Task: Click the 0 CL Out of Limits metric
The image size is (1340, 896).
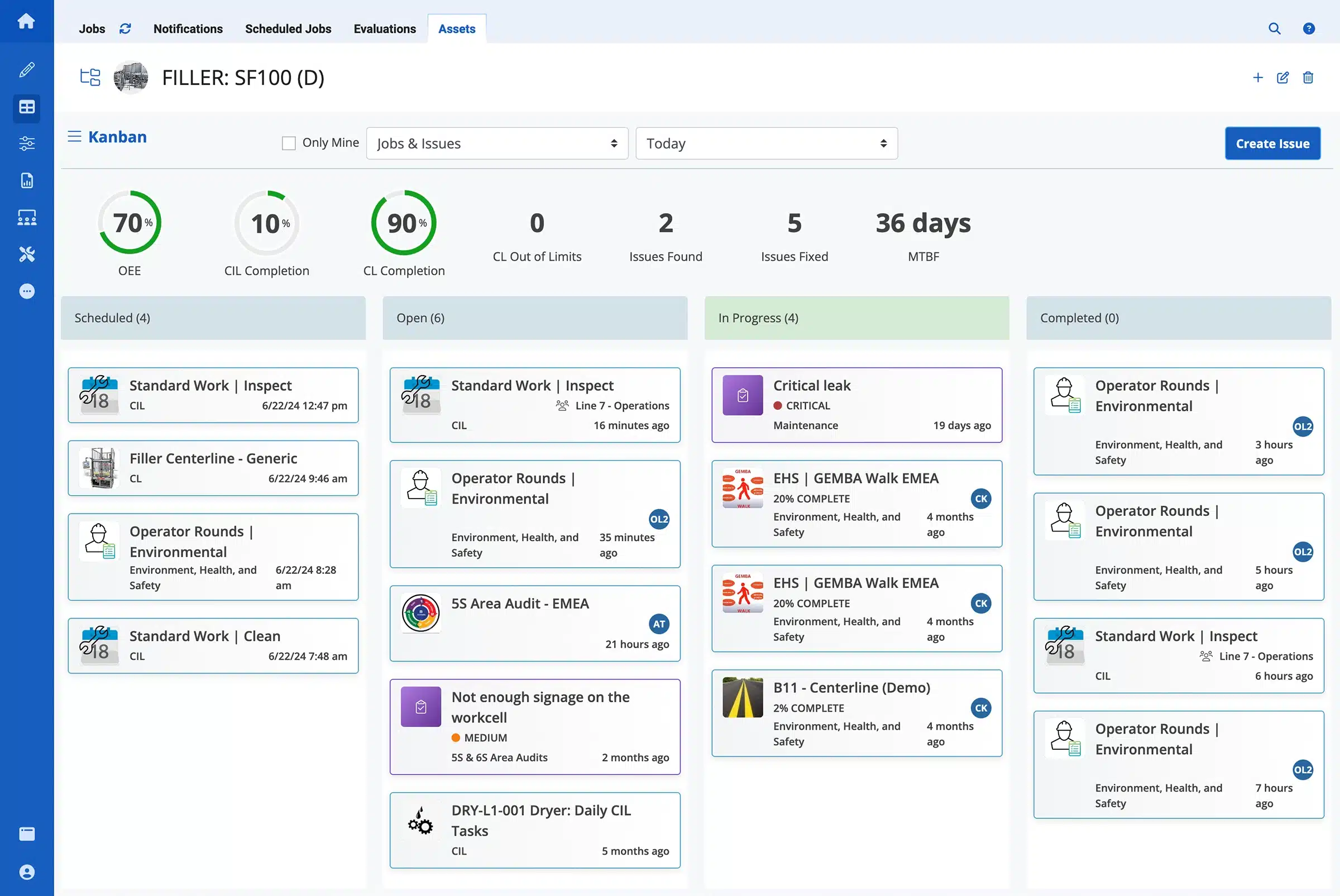Action: (x=537, y=236)
